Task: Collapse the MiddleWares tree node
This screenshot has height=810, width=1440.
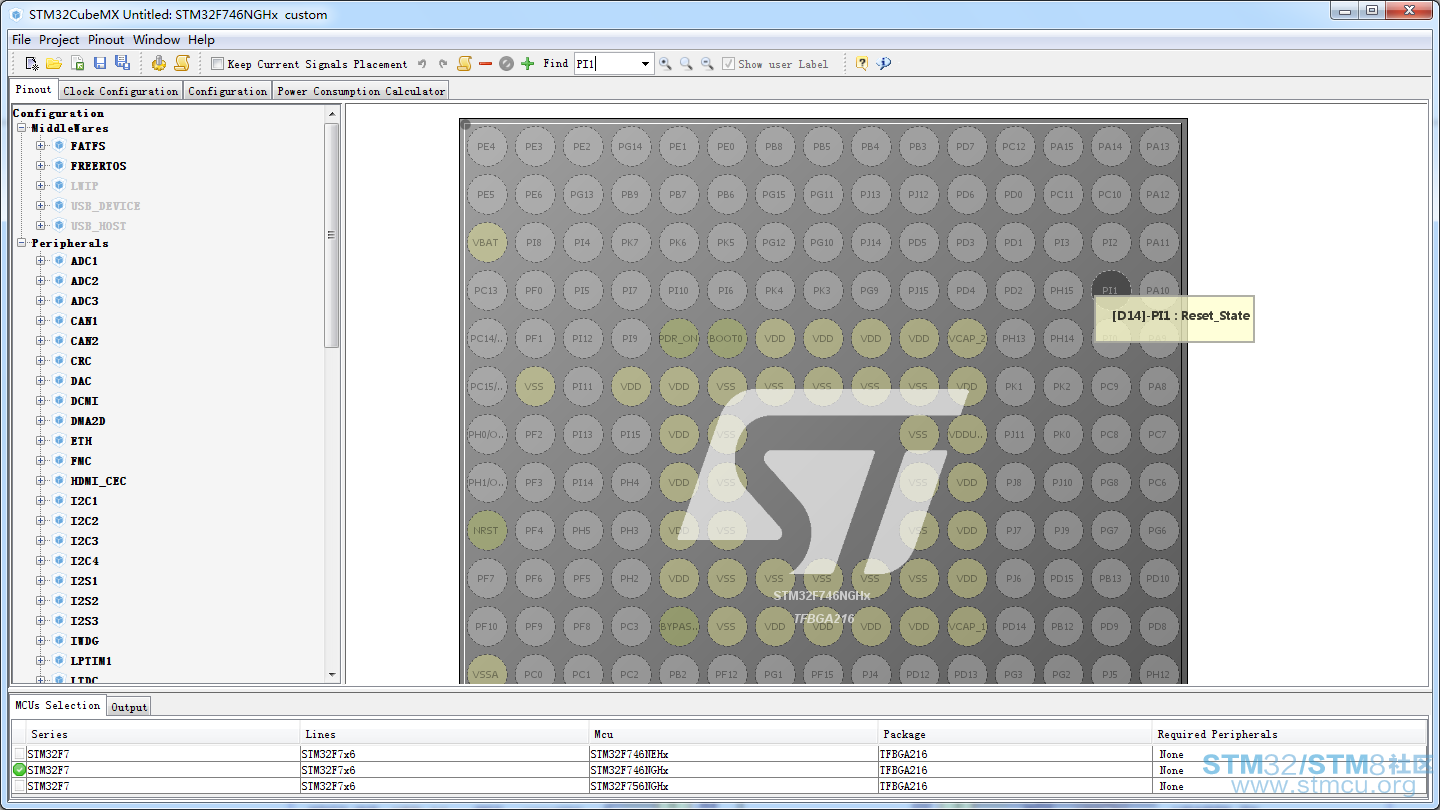Action: (x=22, y=128)
